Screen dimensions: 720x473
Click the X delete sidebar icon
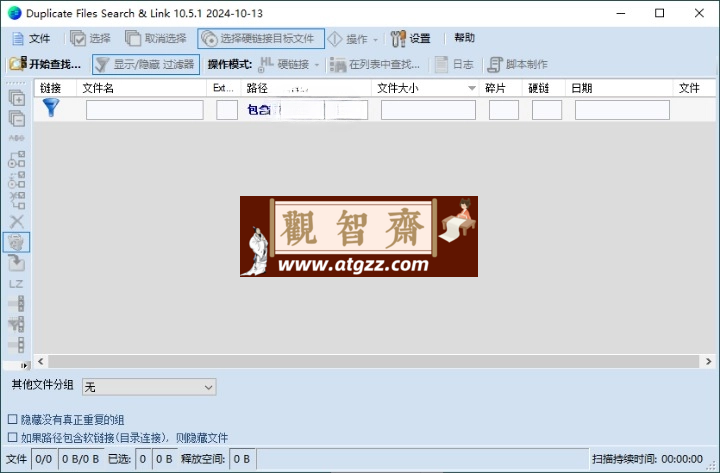(17, 221)
